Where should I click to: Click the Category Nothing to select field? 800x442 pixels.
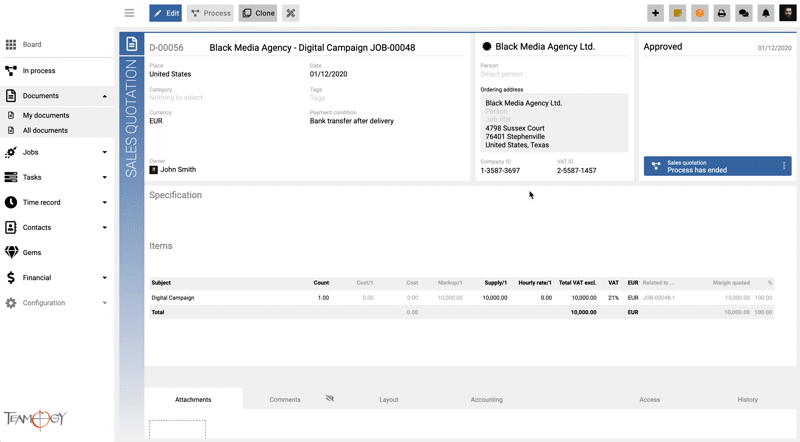pos(176,97)
